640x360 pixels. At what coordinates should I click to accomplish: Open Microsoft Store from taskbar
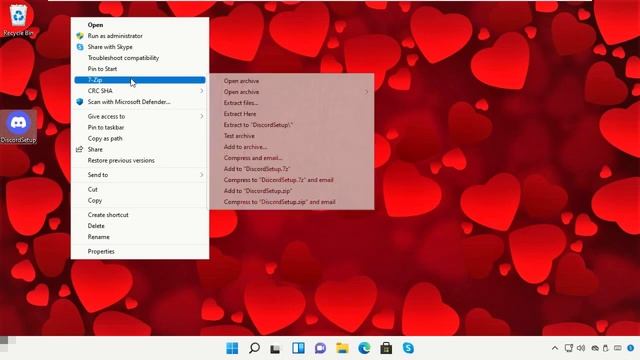386,348
